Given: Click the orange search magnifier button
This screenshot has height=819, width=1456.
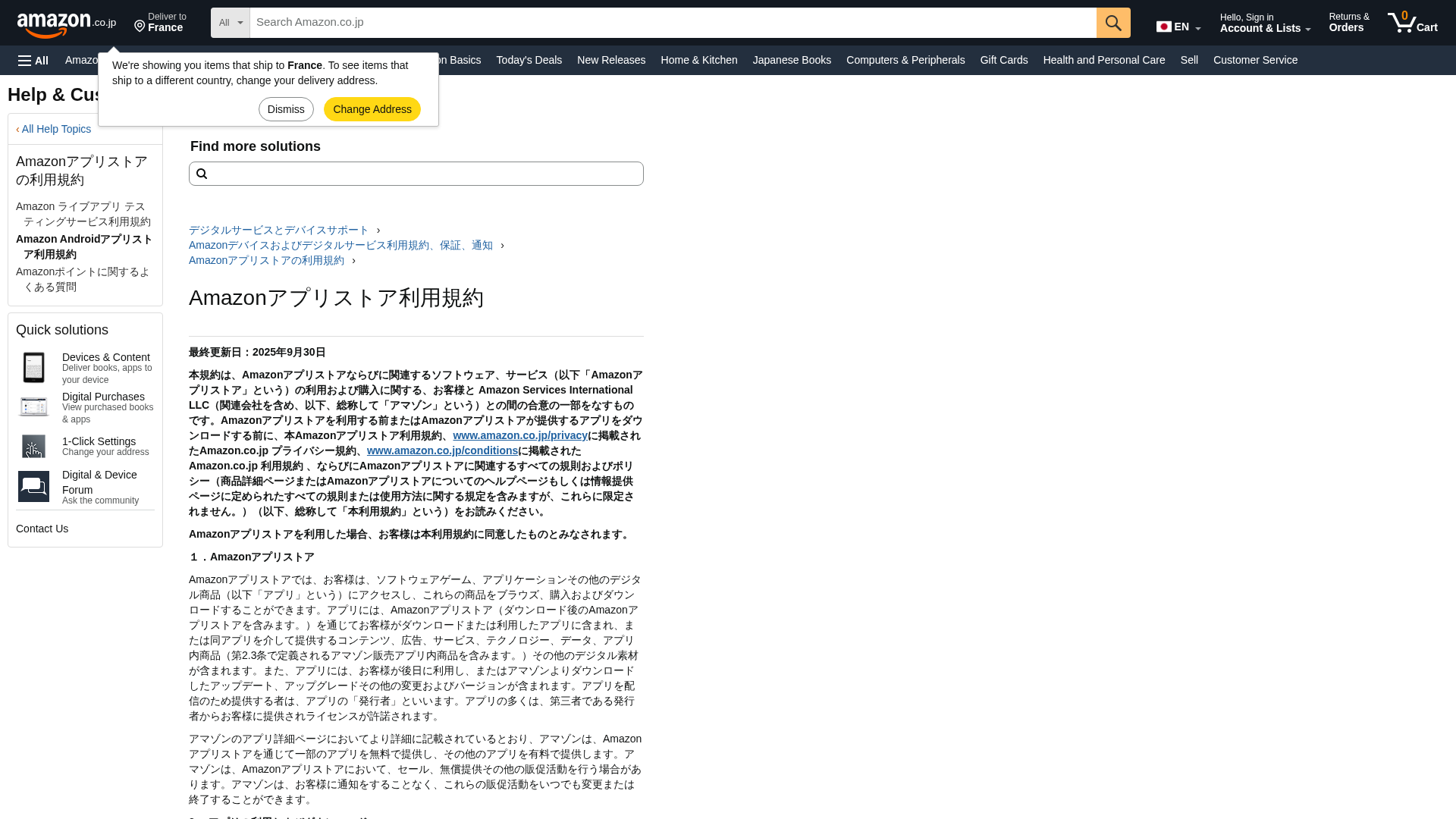Looking at the screenshot, I should click(1112, 23).
